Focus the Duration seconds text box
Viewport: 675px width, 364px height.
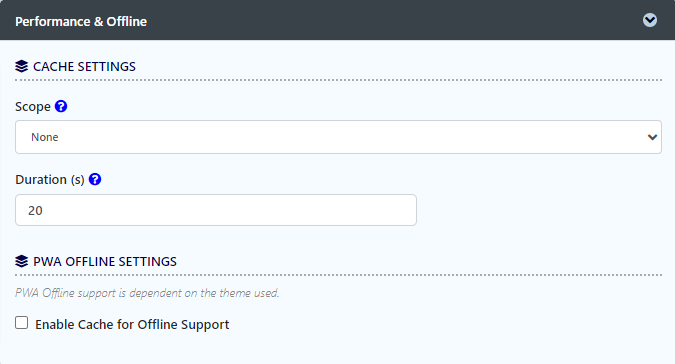click(x=216, y=210)
